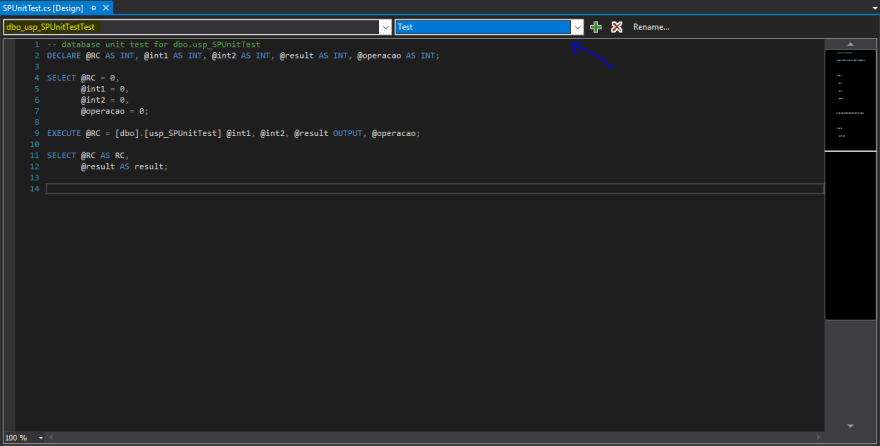Click the Rename... button

tap(651, 27)
